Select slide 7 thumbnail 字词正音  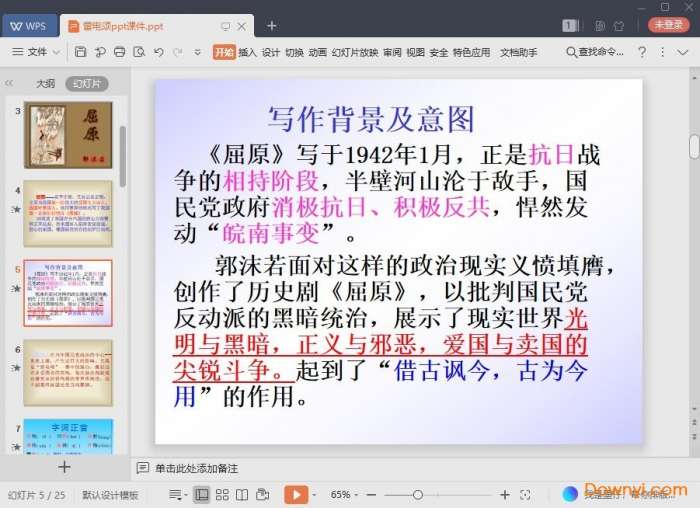point(68,437)
